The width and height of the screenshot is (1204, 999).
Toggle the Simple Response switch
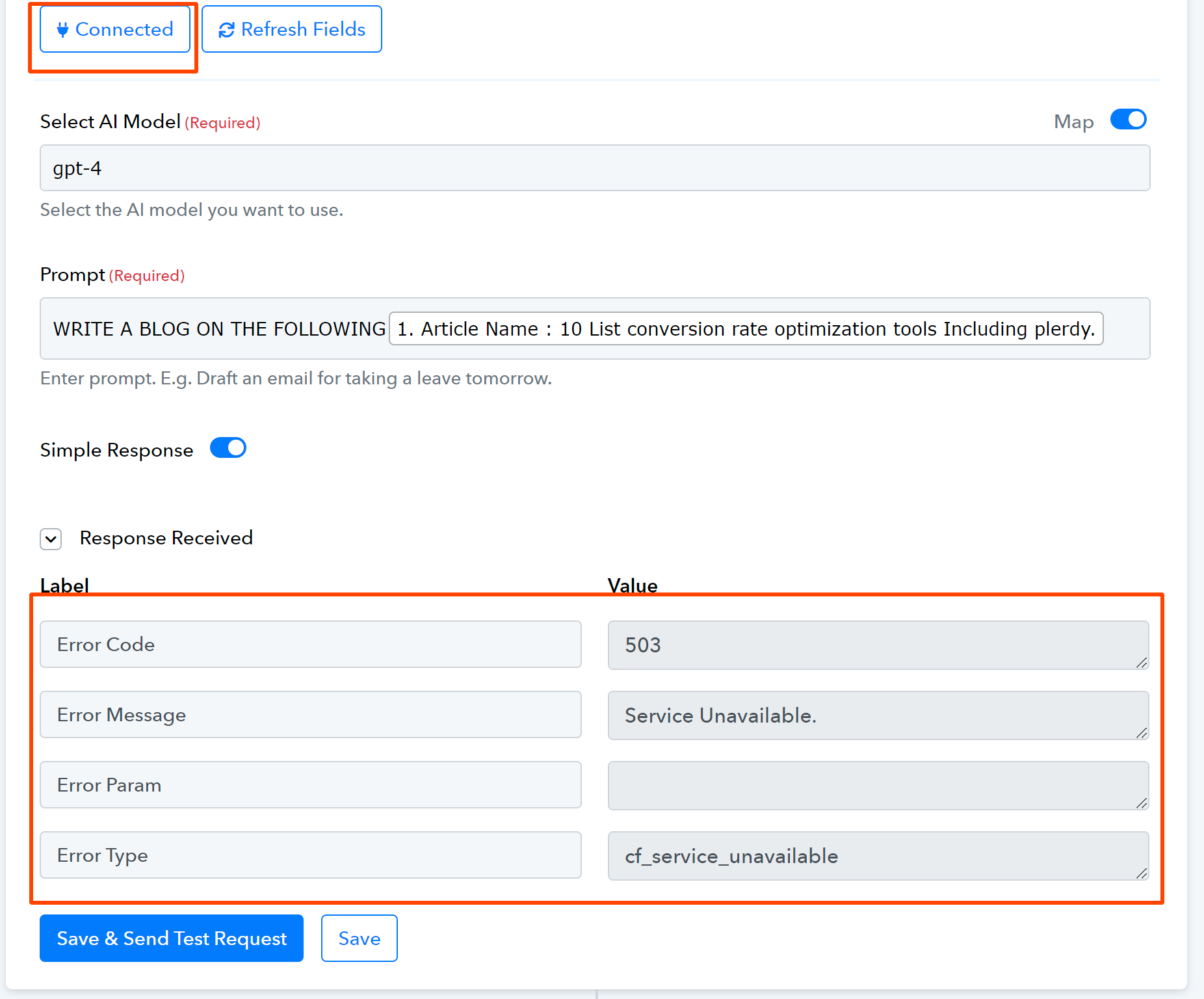click(x=228, y=448)
